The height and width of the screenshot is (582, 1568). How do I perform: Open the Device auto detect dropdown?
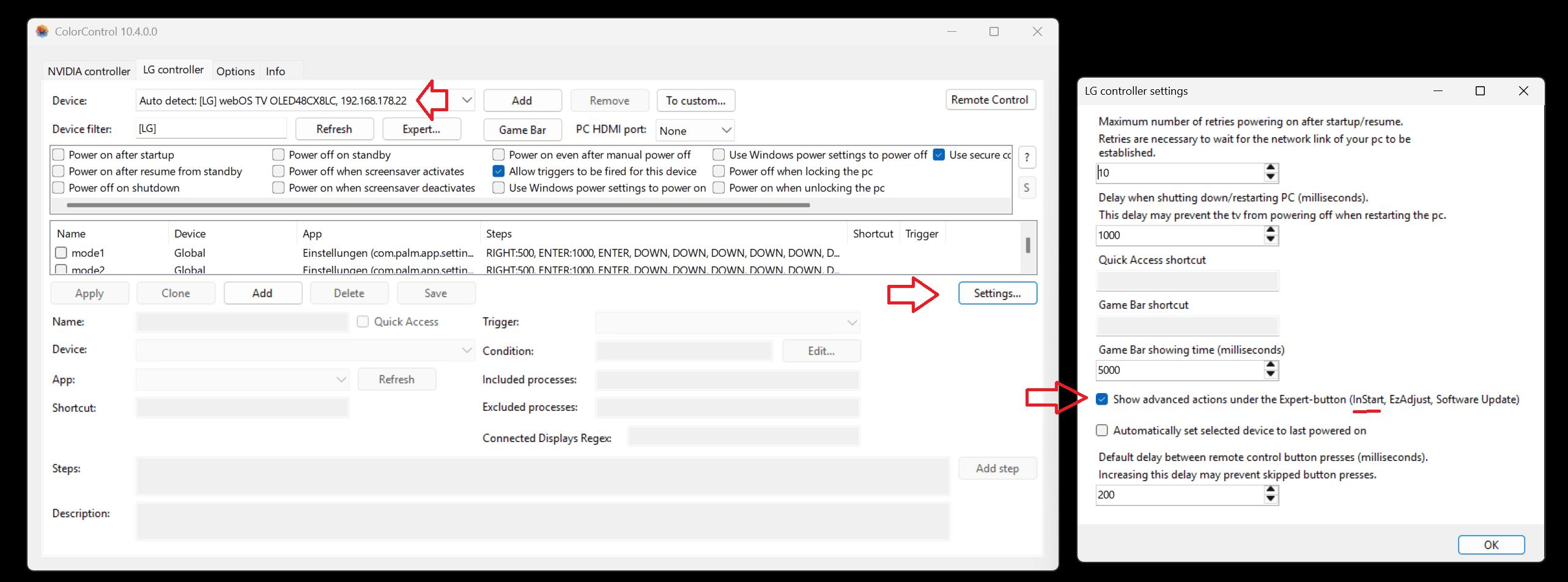tap(467, 100)
